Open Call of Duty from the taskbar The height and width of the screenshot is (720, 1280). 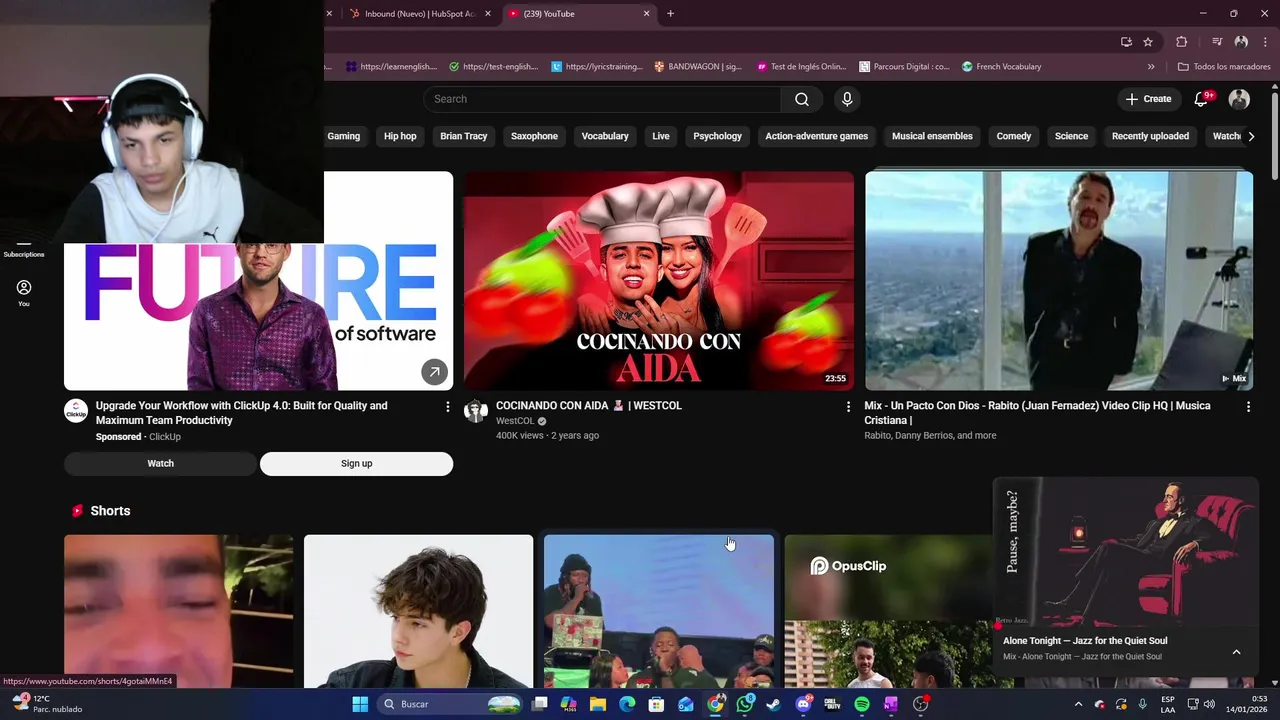pos(832,704)
